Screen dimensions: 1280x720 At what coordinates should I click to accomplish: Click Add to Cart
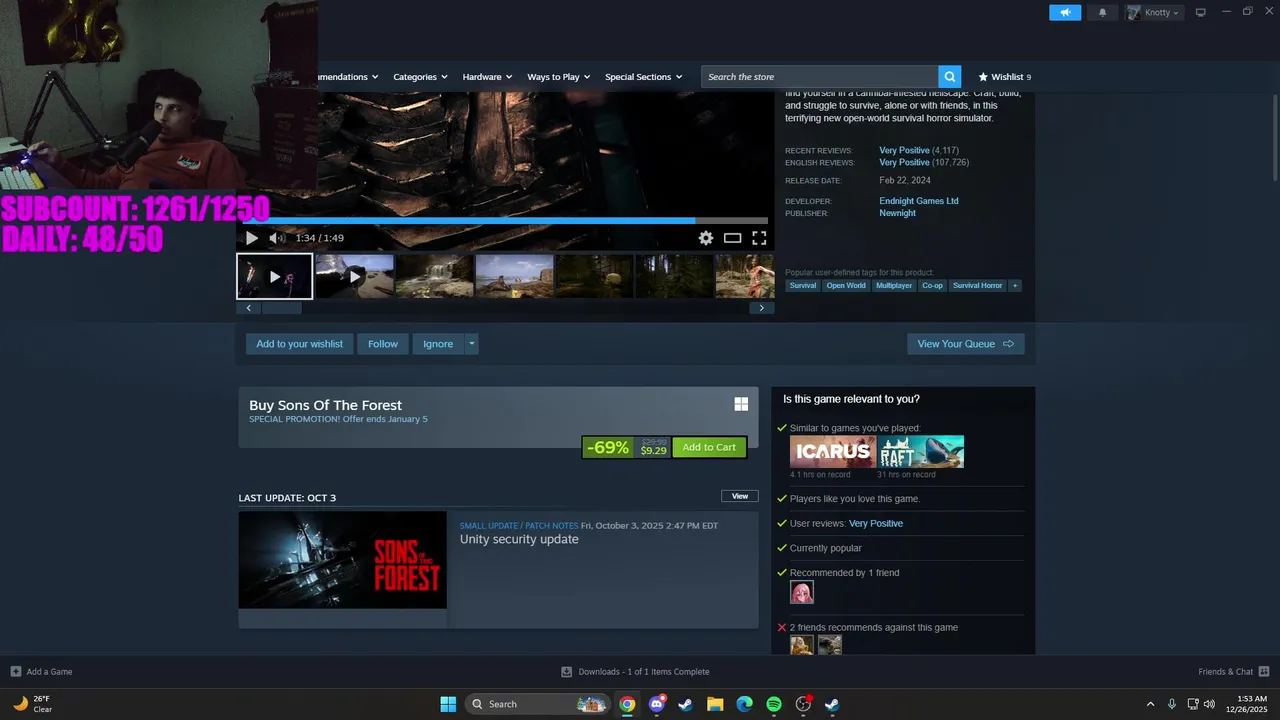click(709, 447)
